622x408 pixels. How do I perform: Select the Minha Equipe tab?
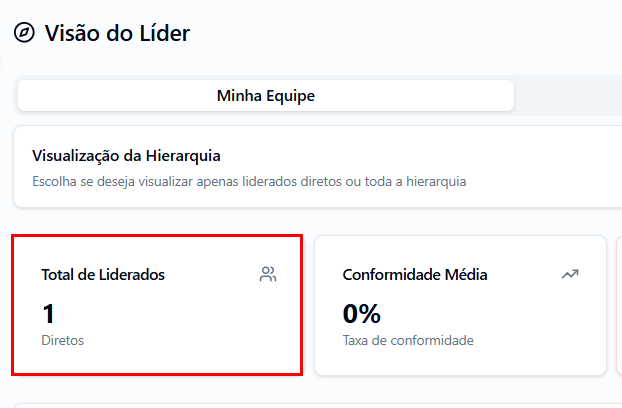pos(265,96)
